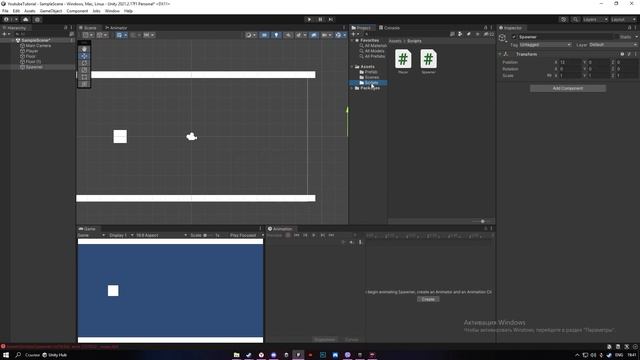
Task: Click the Step button in the top toolbar
Action: coord(331,19)
